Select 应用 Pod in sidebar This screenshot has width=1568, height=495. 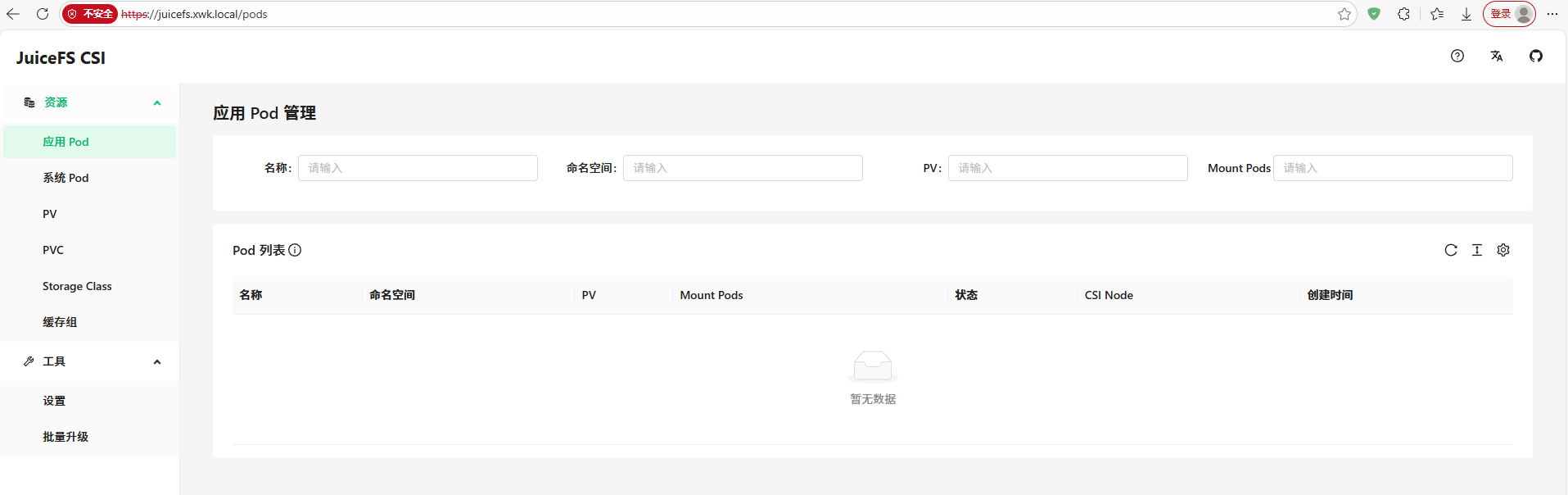[89, 142]
